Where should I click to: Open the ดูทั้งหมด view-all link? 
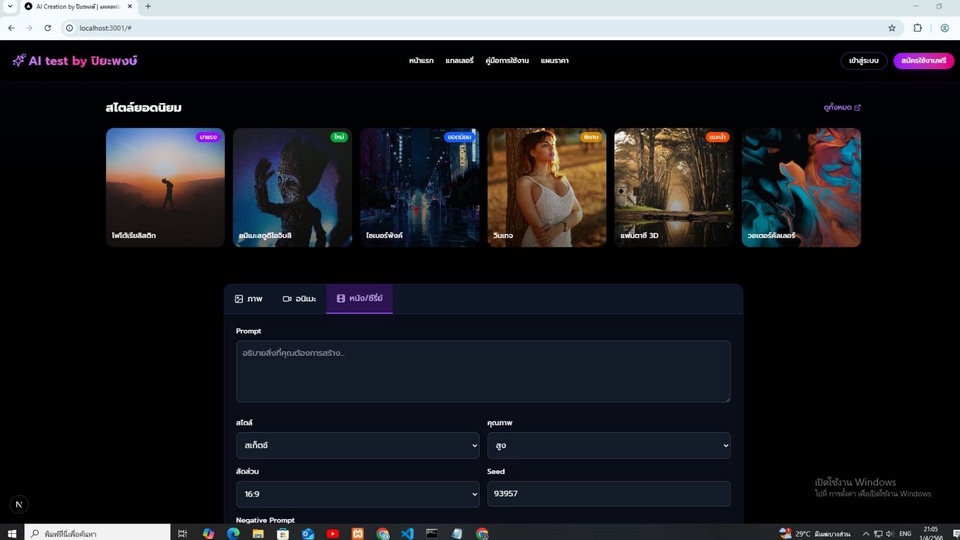click(842, 108)
